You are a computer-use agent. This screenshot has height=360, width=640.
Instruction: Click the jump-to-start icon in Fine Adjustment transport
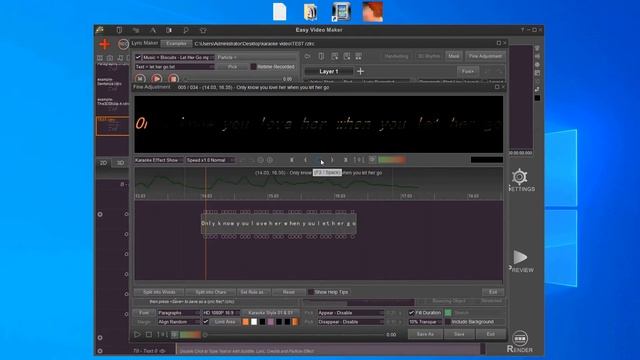tap(292, 160)
